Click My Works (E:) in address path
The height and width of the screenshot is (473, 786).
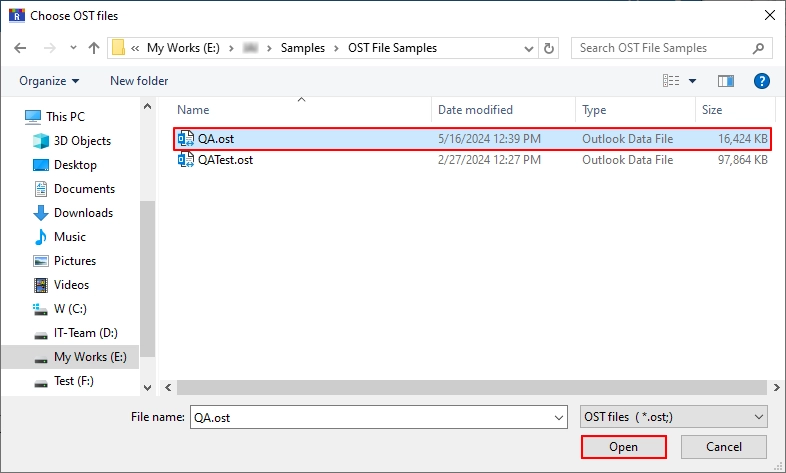coord(183,48)
